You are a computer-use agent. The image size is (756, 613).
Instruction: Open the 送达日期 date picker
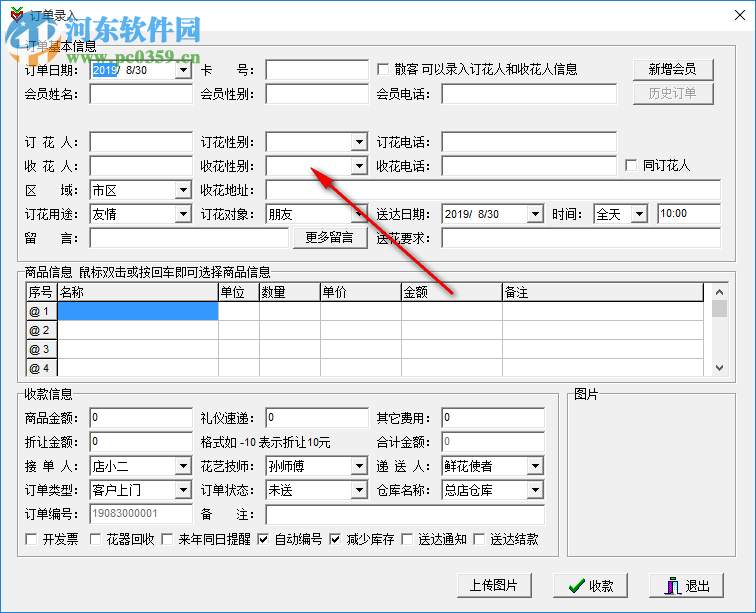coord(535,214)
